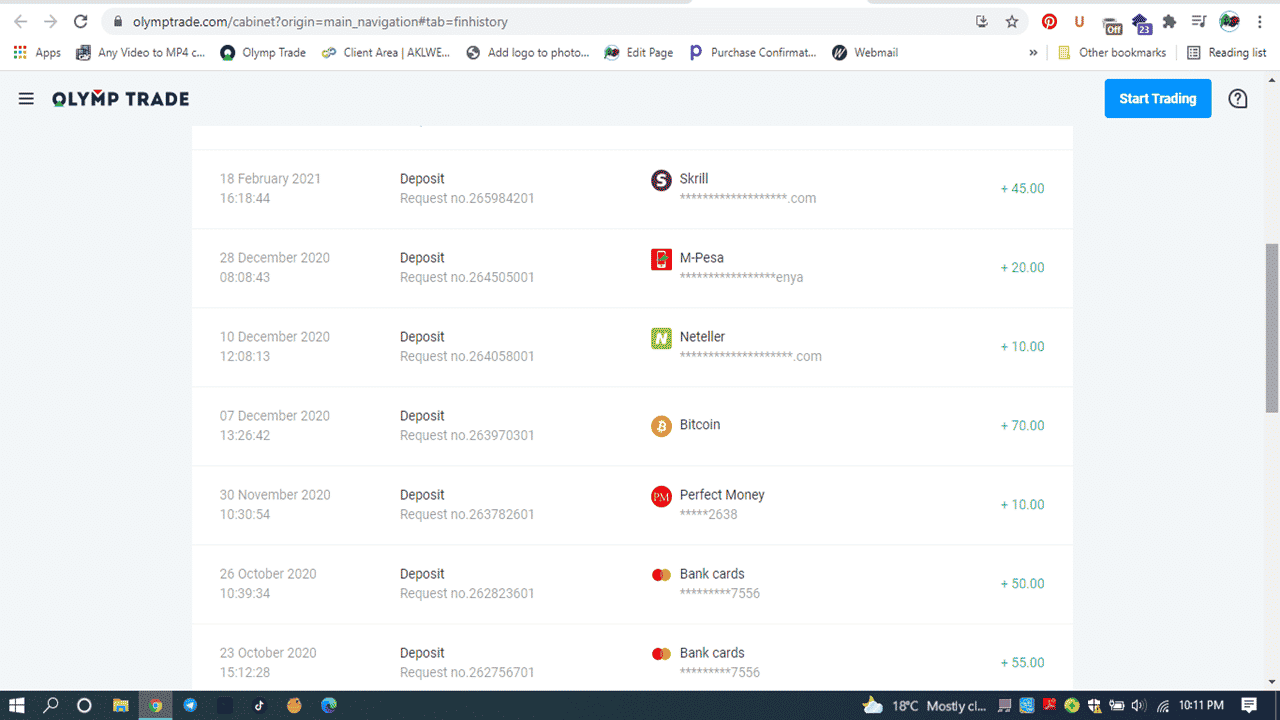This screenshot has height=720, width=1280.
Task: Click the Olymp Trade logo
Action: (121, 99)
